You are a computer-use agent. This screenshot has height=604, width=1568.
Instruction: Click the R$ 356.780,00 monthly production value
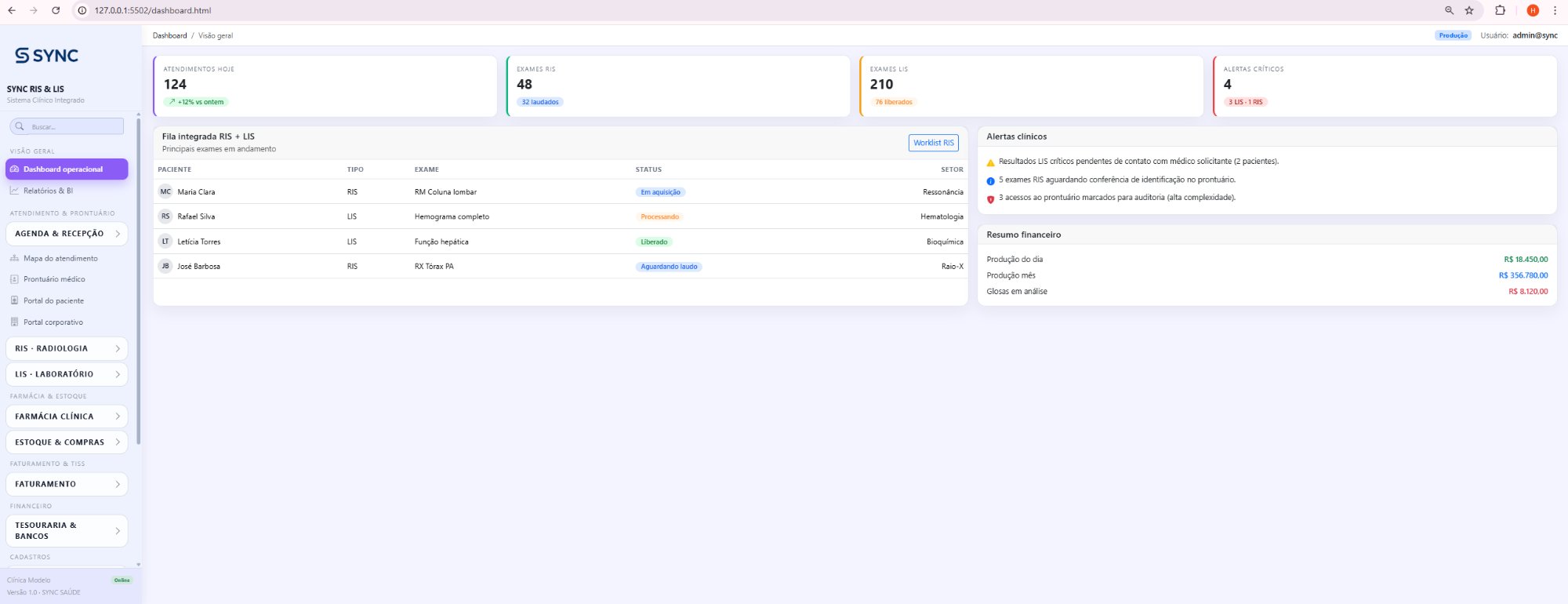pyautogui.click(x=1523, y=275)
